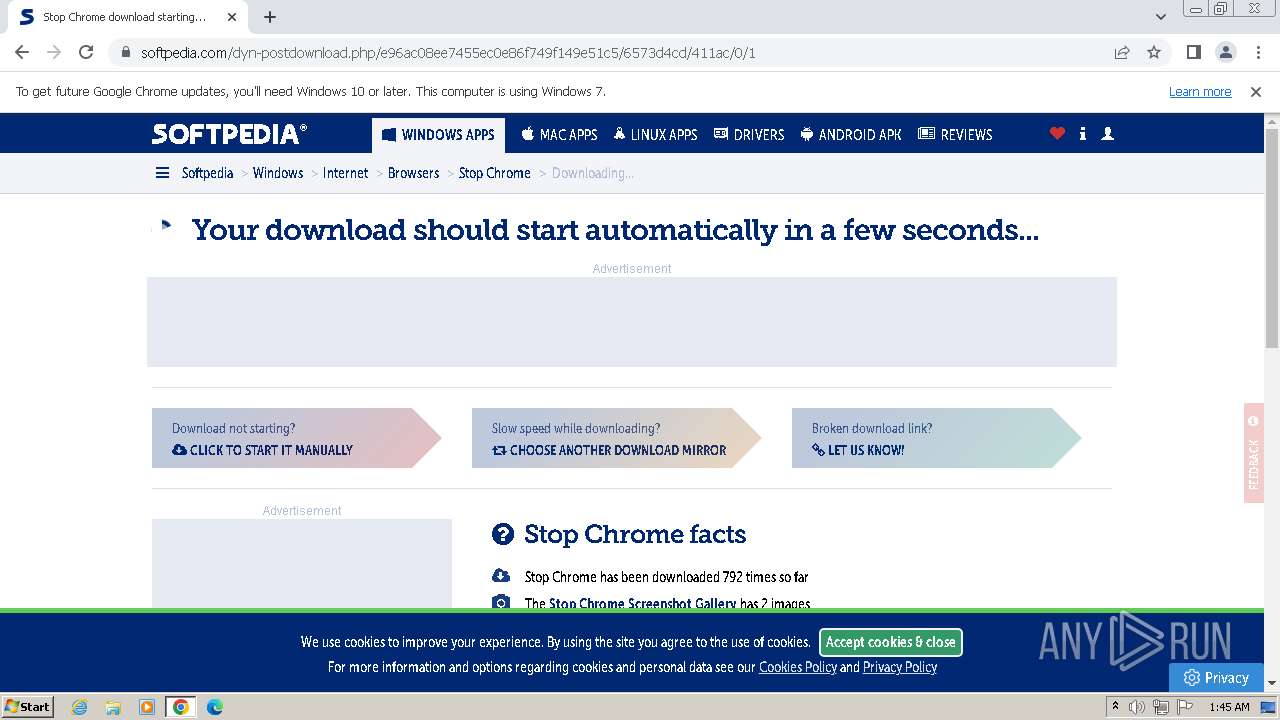Switch to Mac Apps section

559,134
